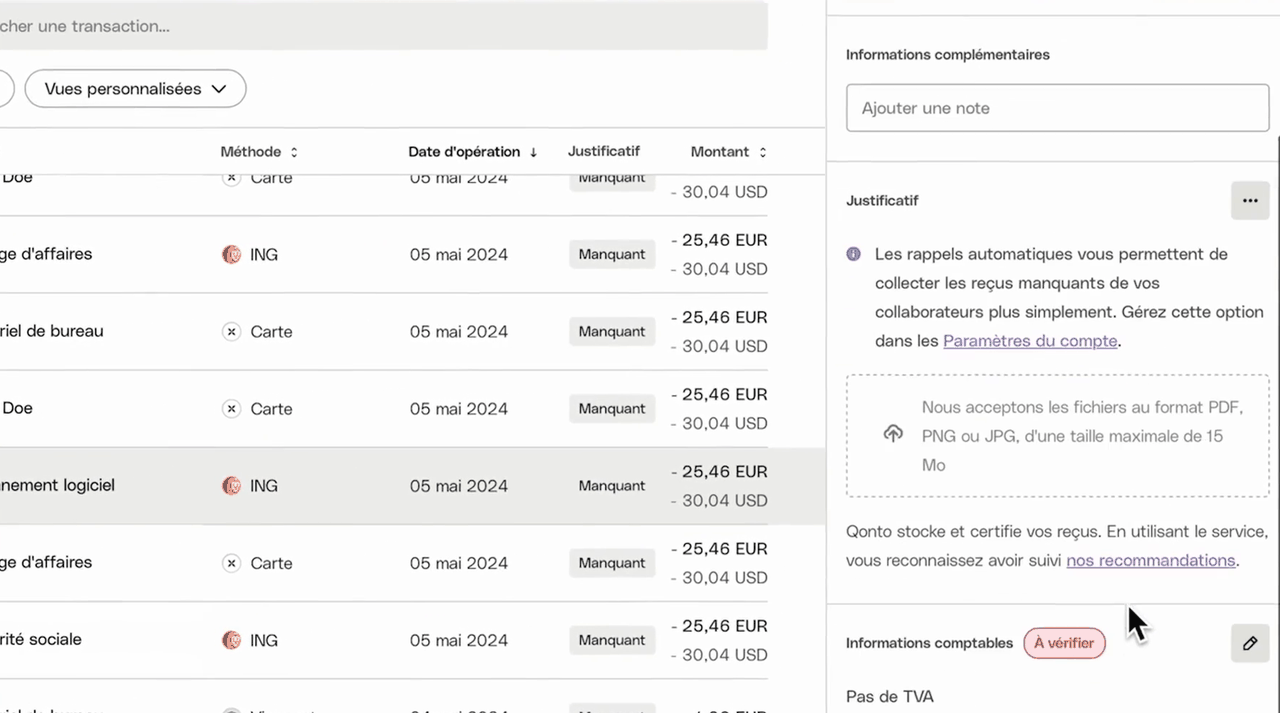1280x713 pixels.
Task: Click the ING label in the nement logiciel row
Action: pos(264,486)
